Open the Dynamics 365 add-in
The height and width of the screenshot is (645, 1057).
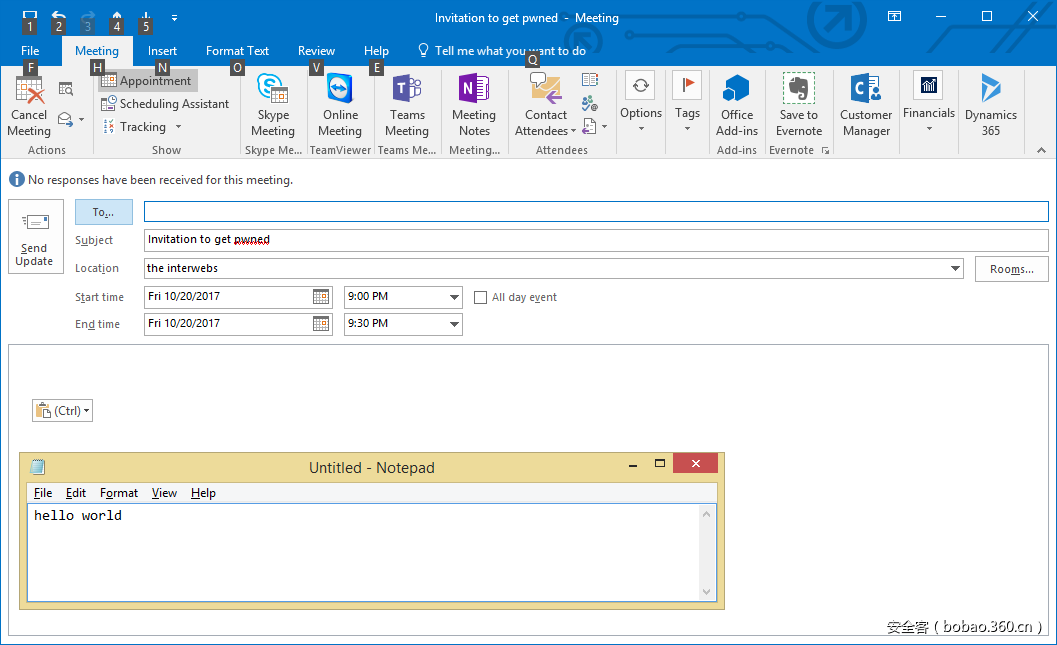point(990,106)
